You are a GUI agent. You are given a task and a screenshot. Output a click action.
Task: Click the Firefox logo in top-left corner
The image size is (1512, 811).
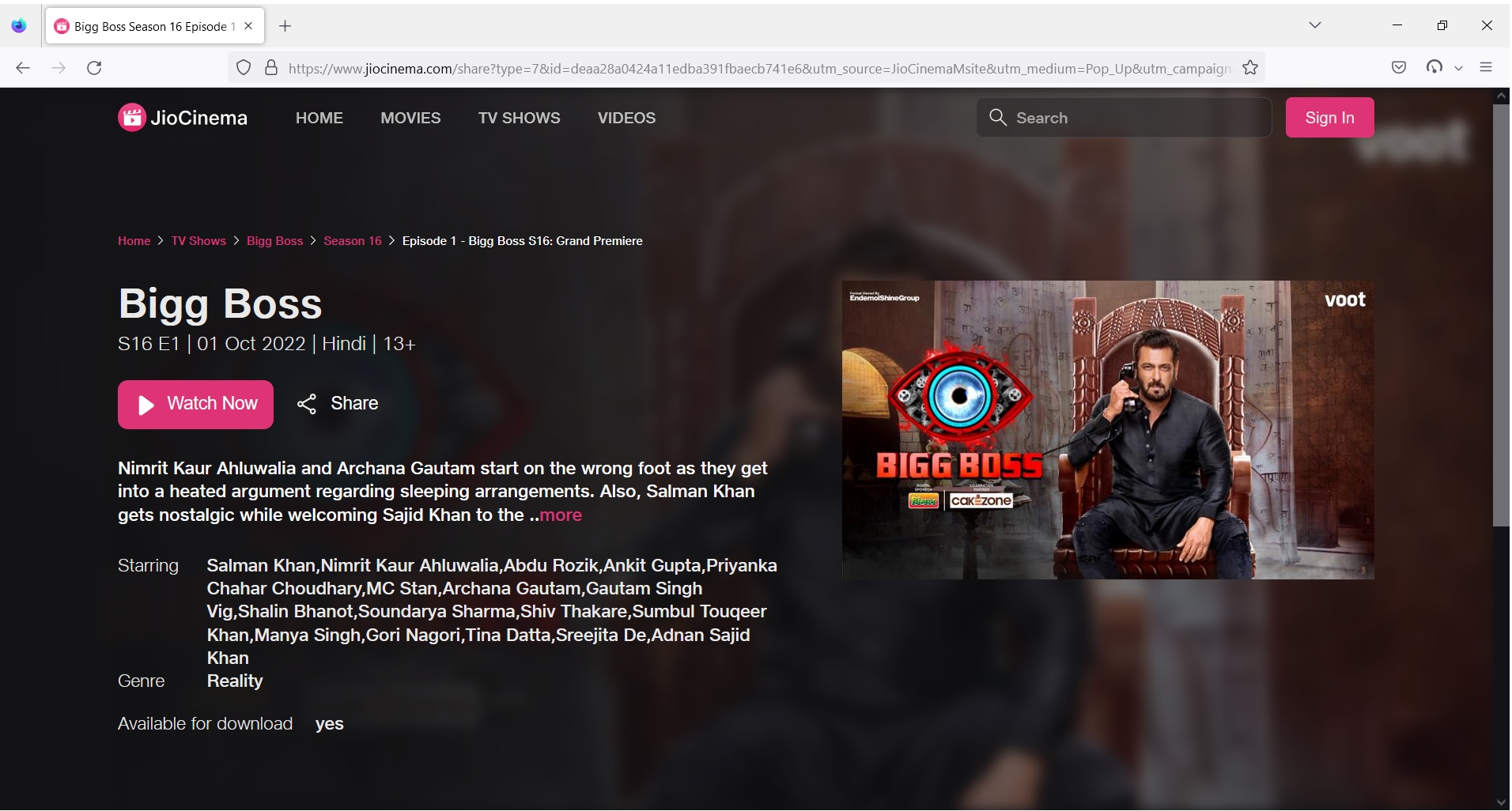[19, 25]
